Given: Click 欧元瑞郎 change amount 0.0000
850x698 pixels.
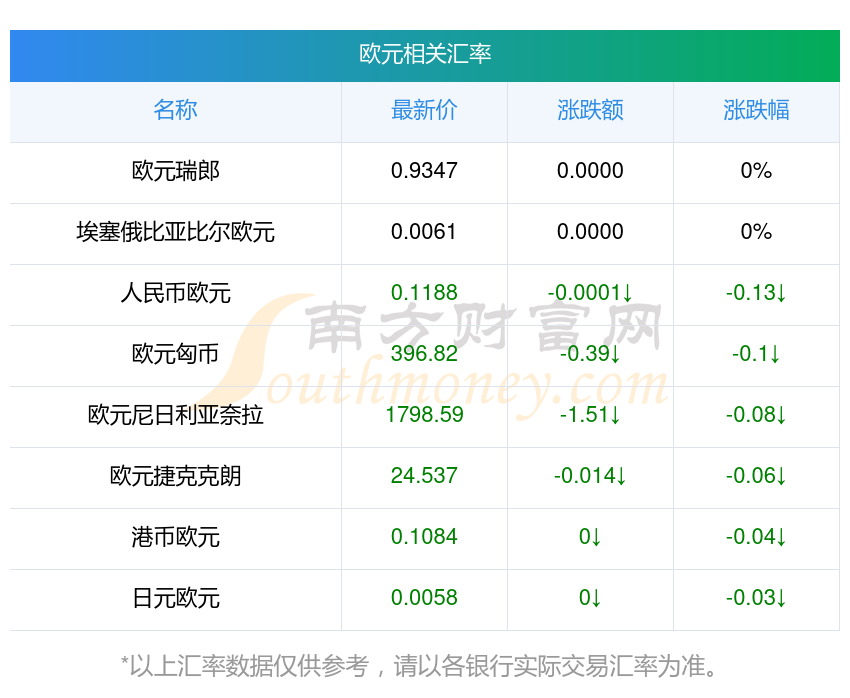Looking at the screenshot, I should pos(590,171).
